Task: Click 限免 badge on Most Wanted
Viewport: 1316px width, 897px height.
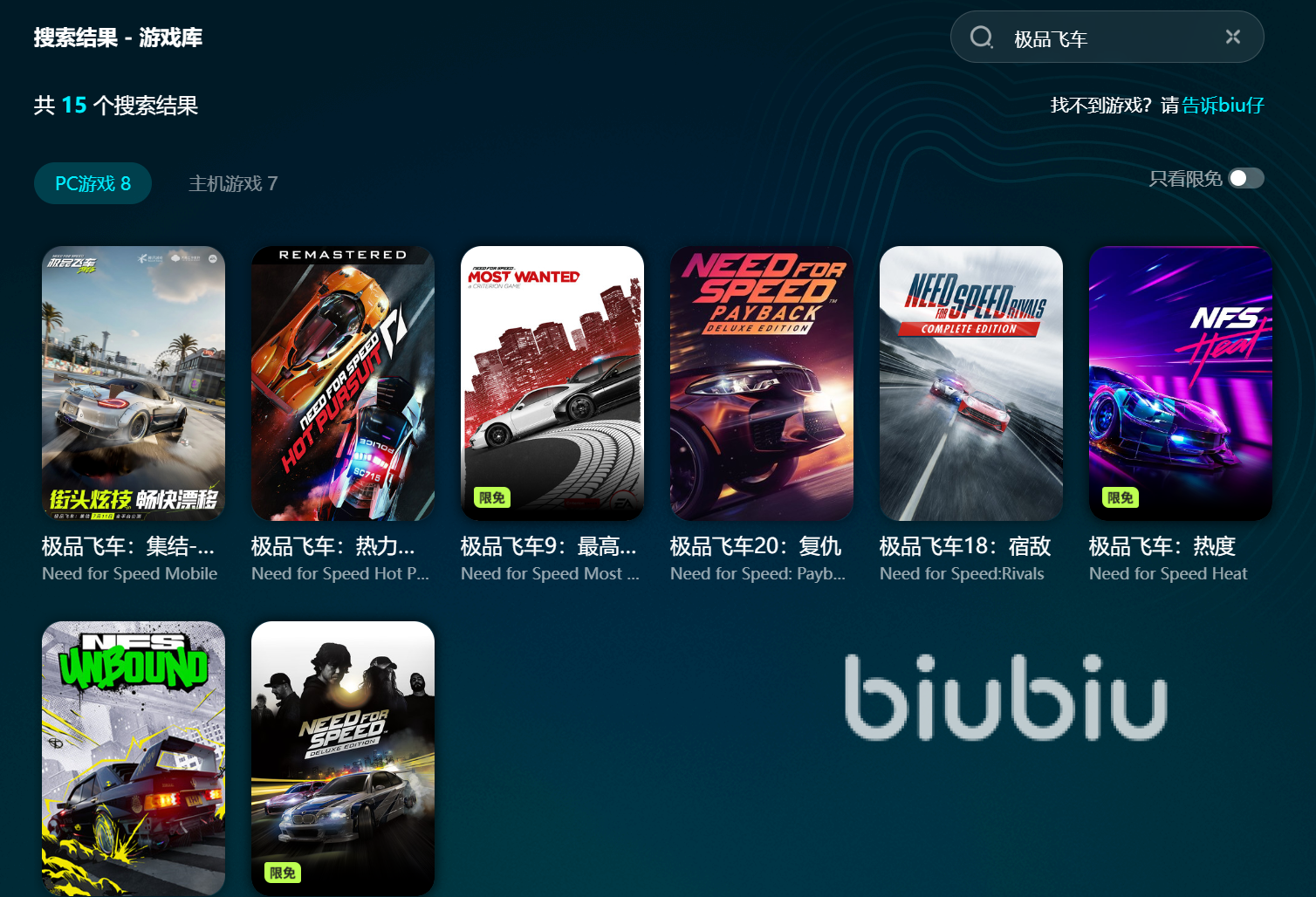Action: pos(491,497)
